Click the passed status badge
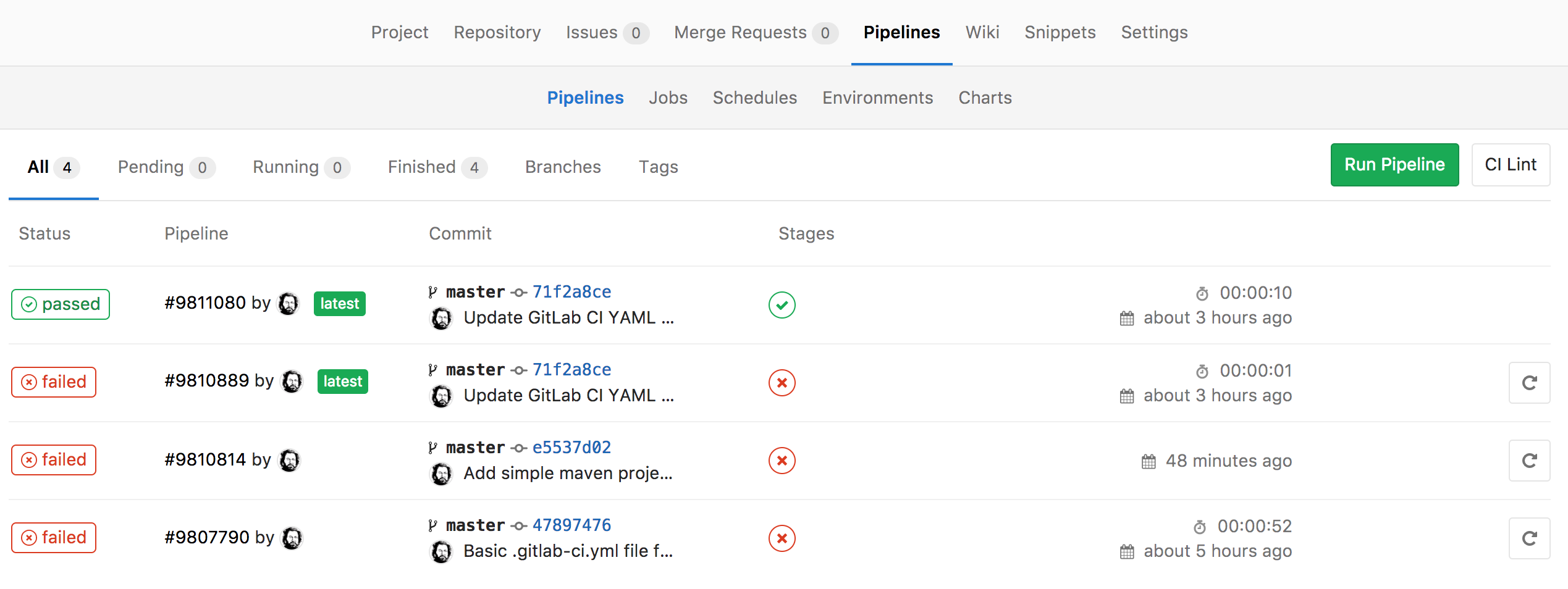The width and height of the screenshot is (1568, 589). click(61, 304)
